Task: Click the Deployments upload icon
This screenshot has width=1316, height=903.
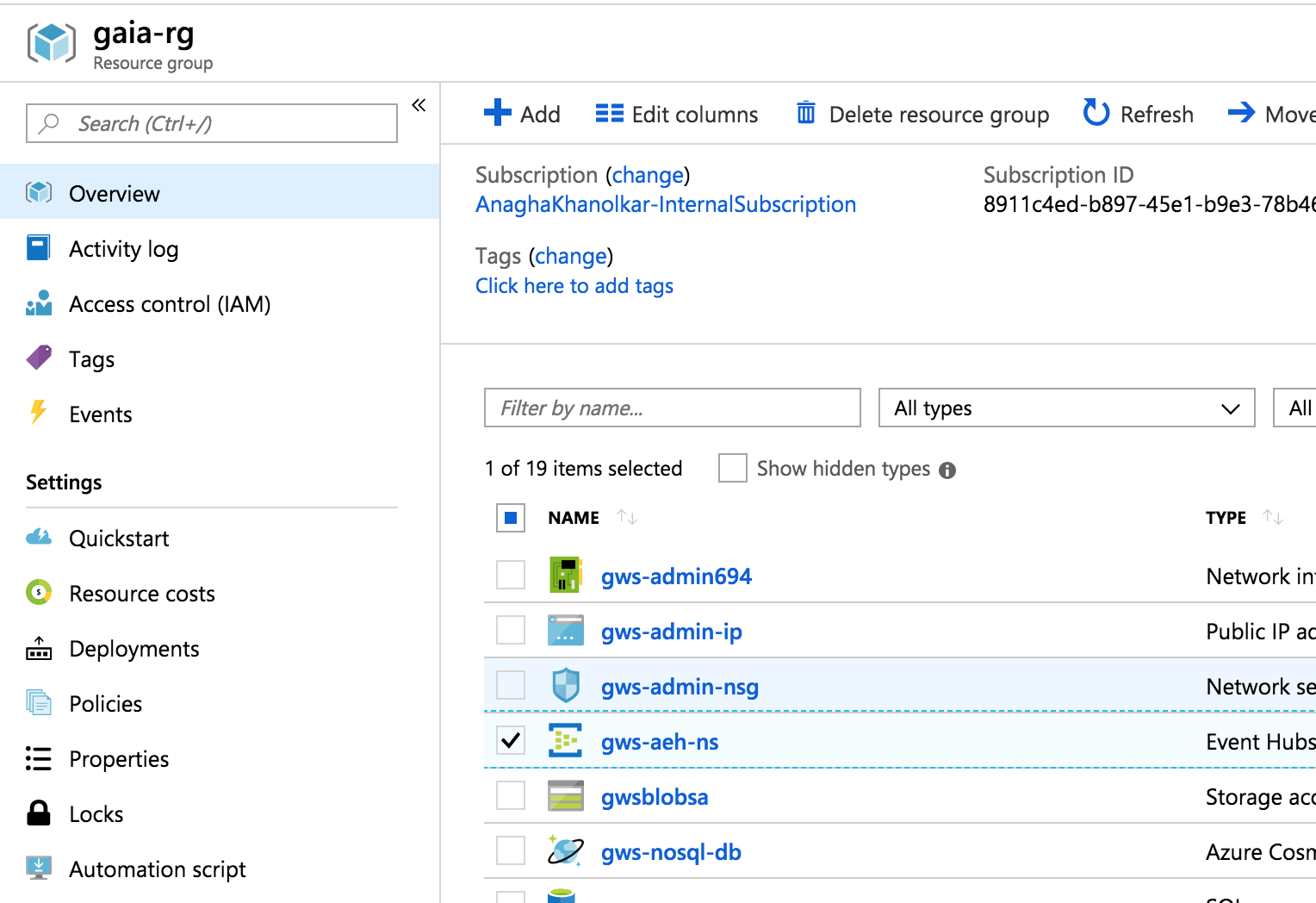Action: tap(39, 648)
